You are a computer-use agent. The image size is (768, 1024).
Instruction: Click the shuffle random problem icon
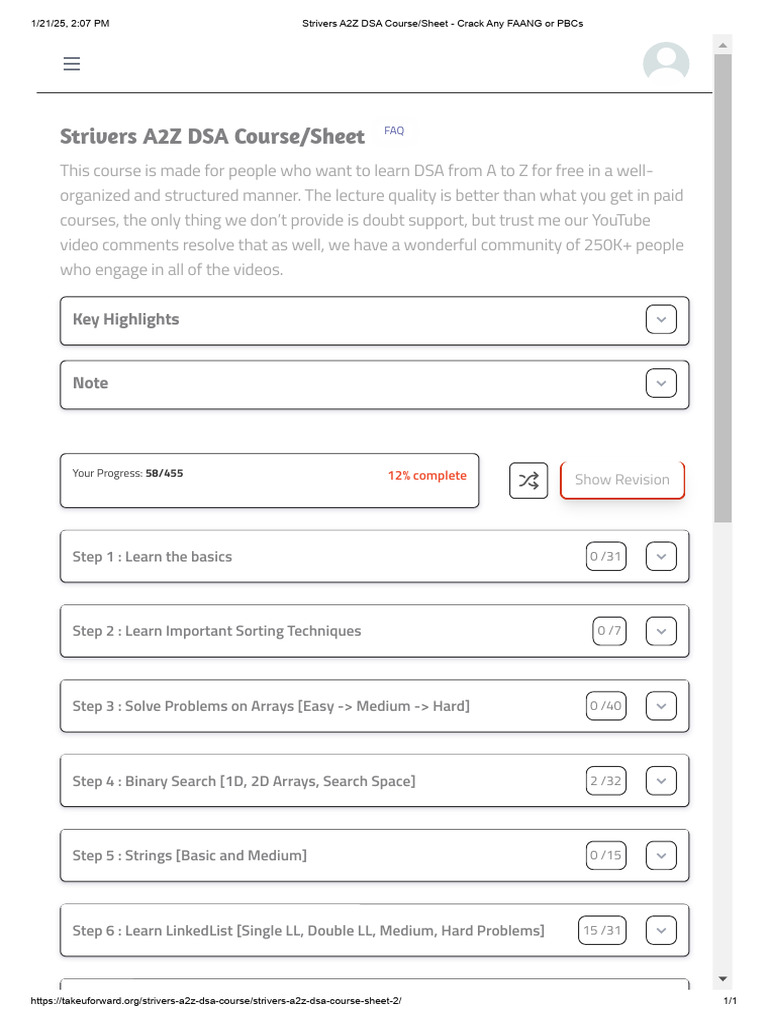point(528,480)
